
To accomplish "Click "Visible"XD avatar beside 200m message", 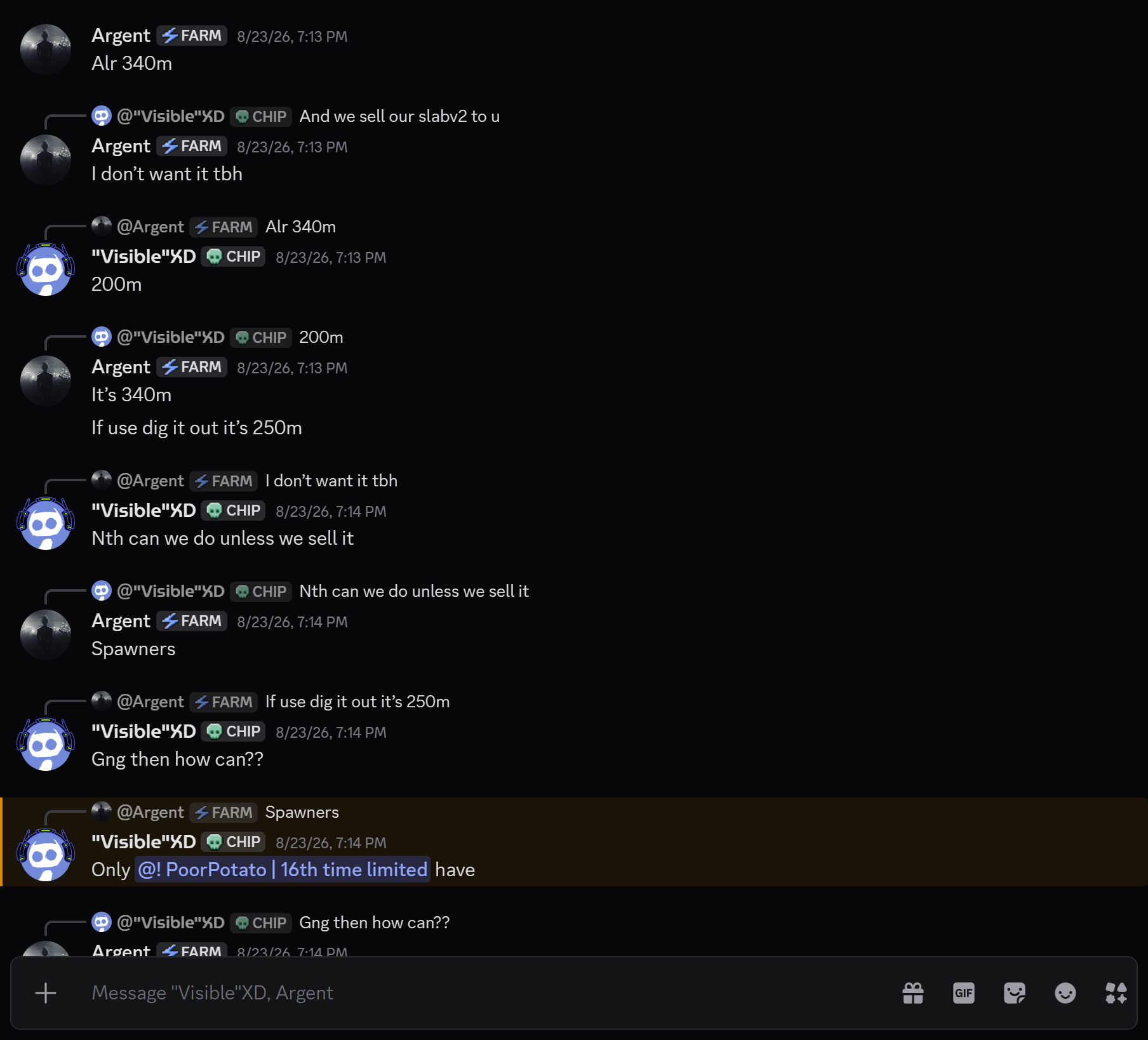I will pos(46,270).
